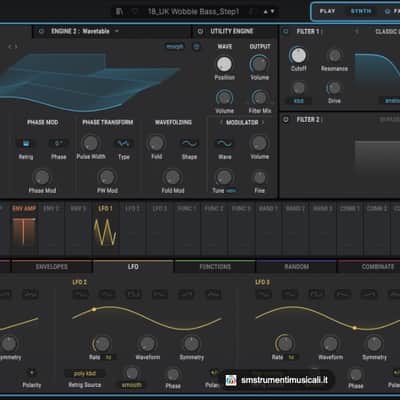Screen dimensions: 400x400
Task: Open the Filter 1 Classic type dropdown
Action: pyautogui.click(x=387, y=31)
